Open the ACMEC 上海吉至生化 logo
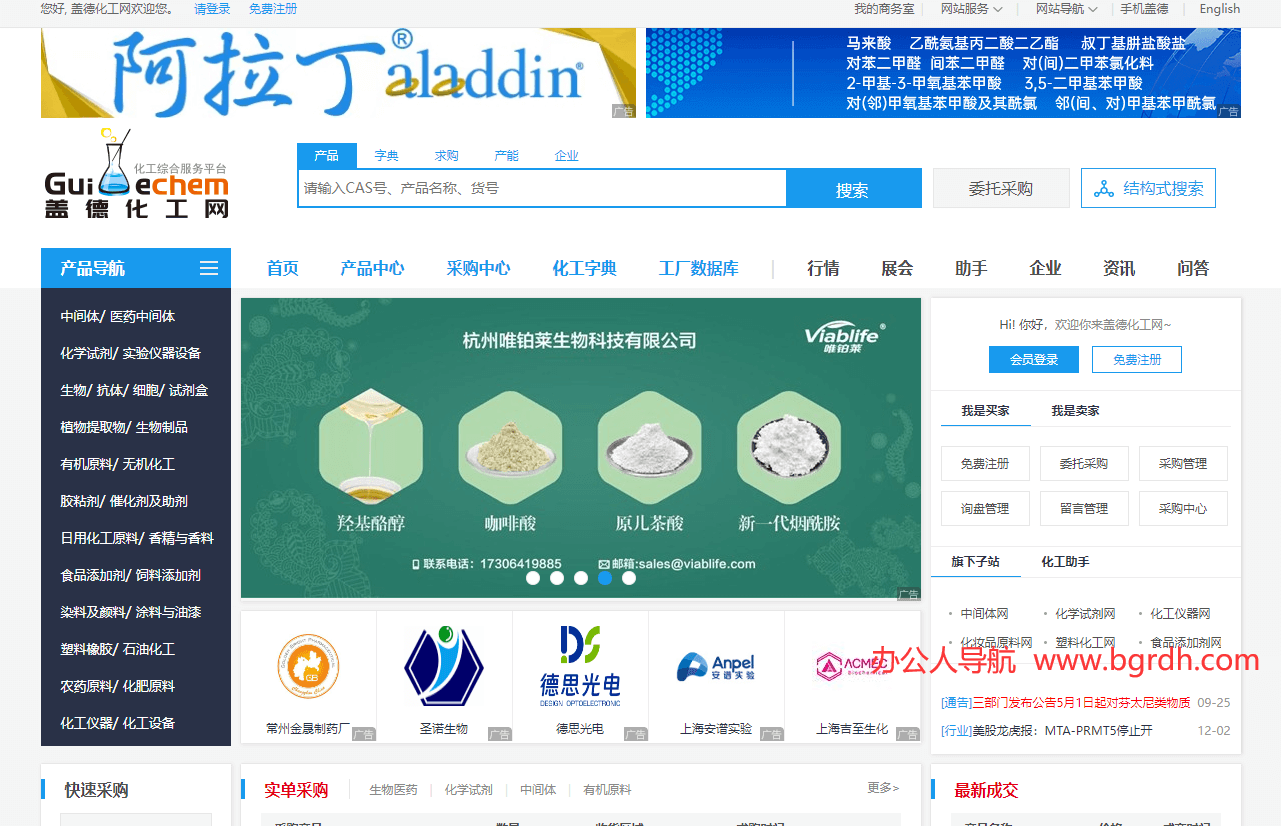 (852, 666)
